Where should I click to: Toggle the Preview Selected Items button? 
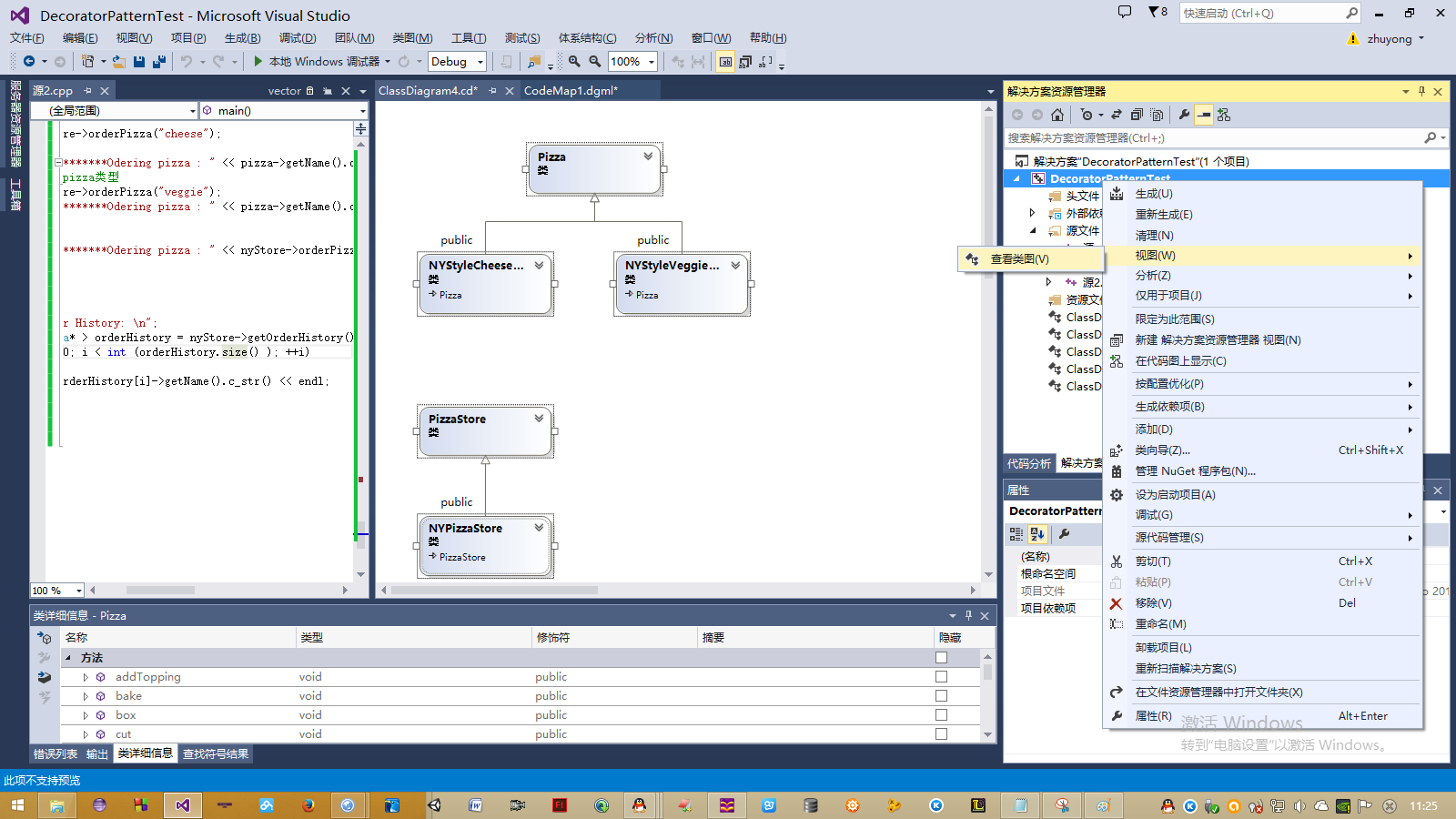pos(1204,115)
